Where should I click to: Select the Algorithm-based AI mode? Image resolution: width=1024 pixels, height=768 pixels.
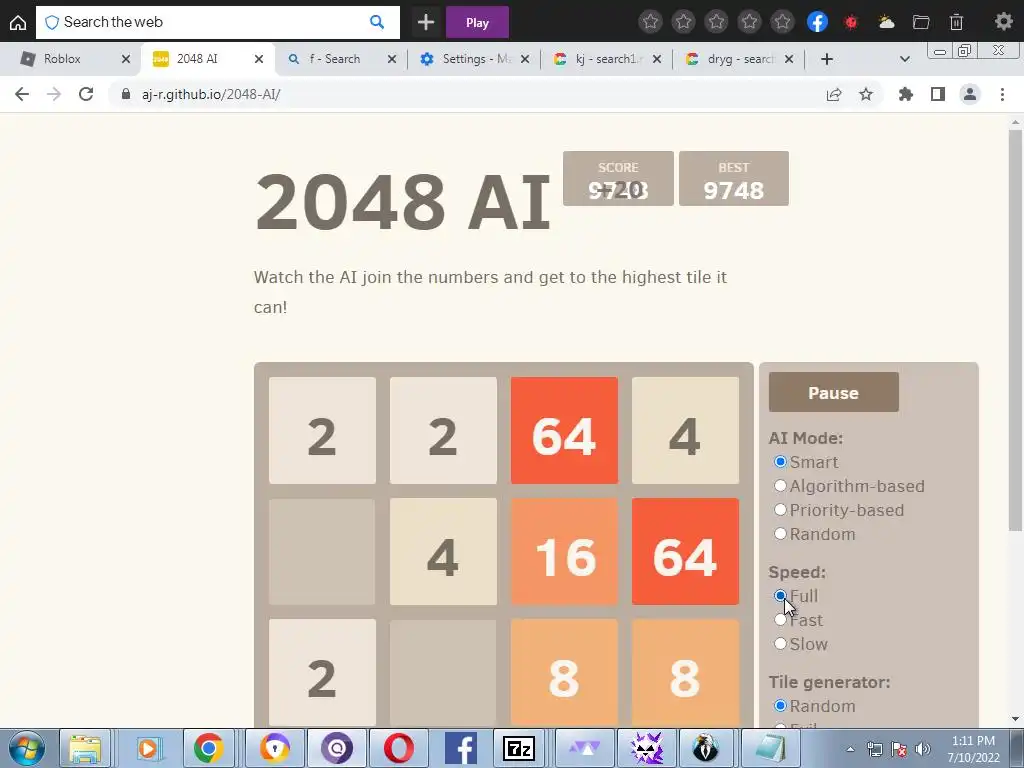tap(780, 486)
